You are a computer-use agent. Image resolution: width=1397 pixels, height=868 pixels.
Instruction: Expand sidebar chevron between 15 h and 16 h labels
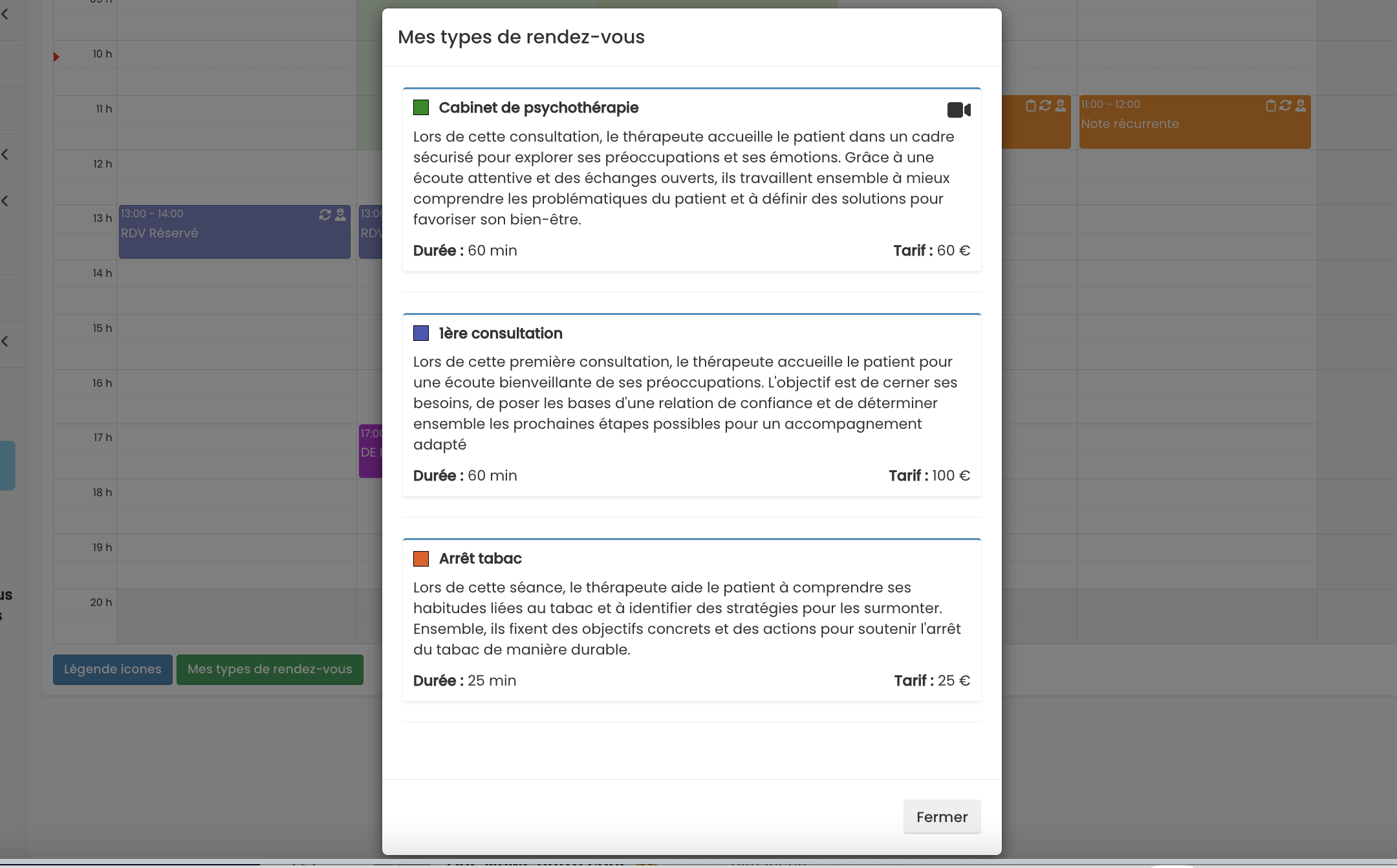coord(5,341)
